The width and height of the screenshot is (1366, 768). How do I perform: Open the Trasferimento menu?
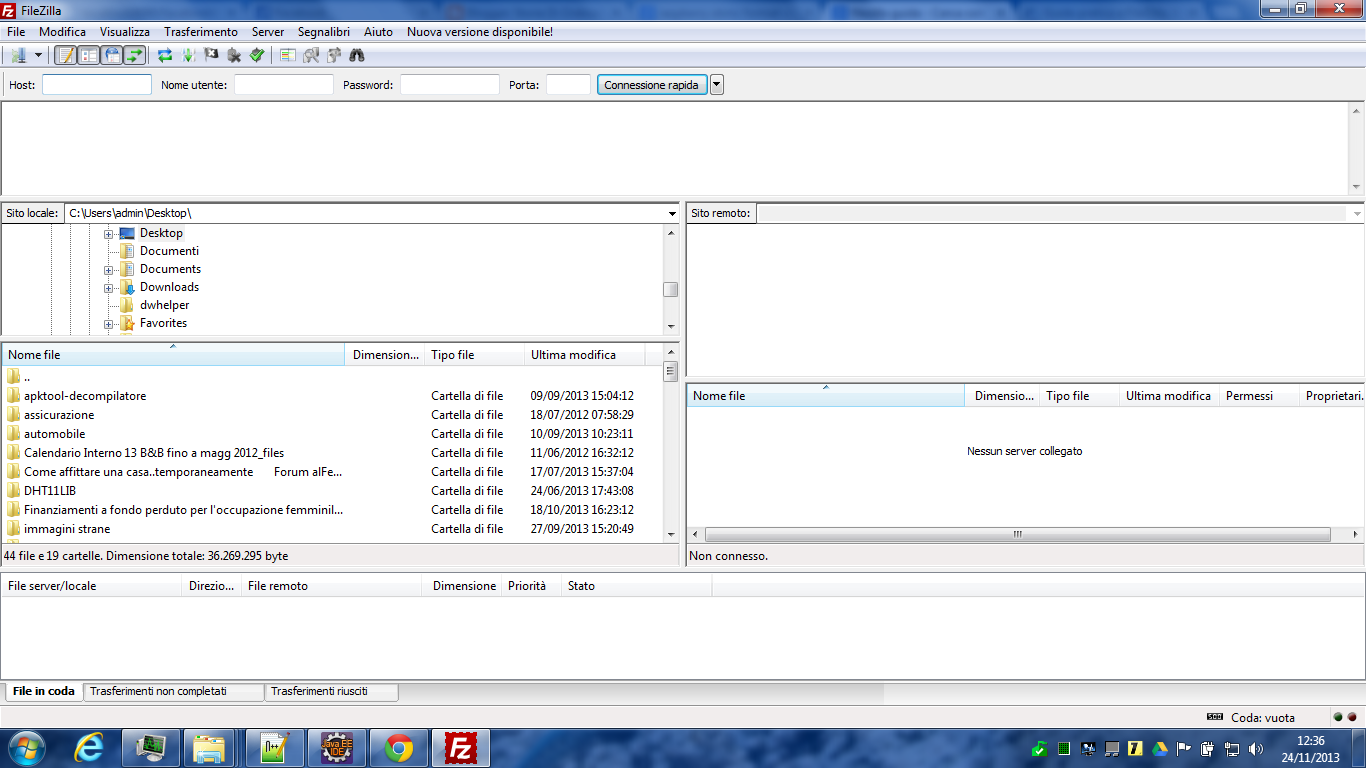(201, 32)
